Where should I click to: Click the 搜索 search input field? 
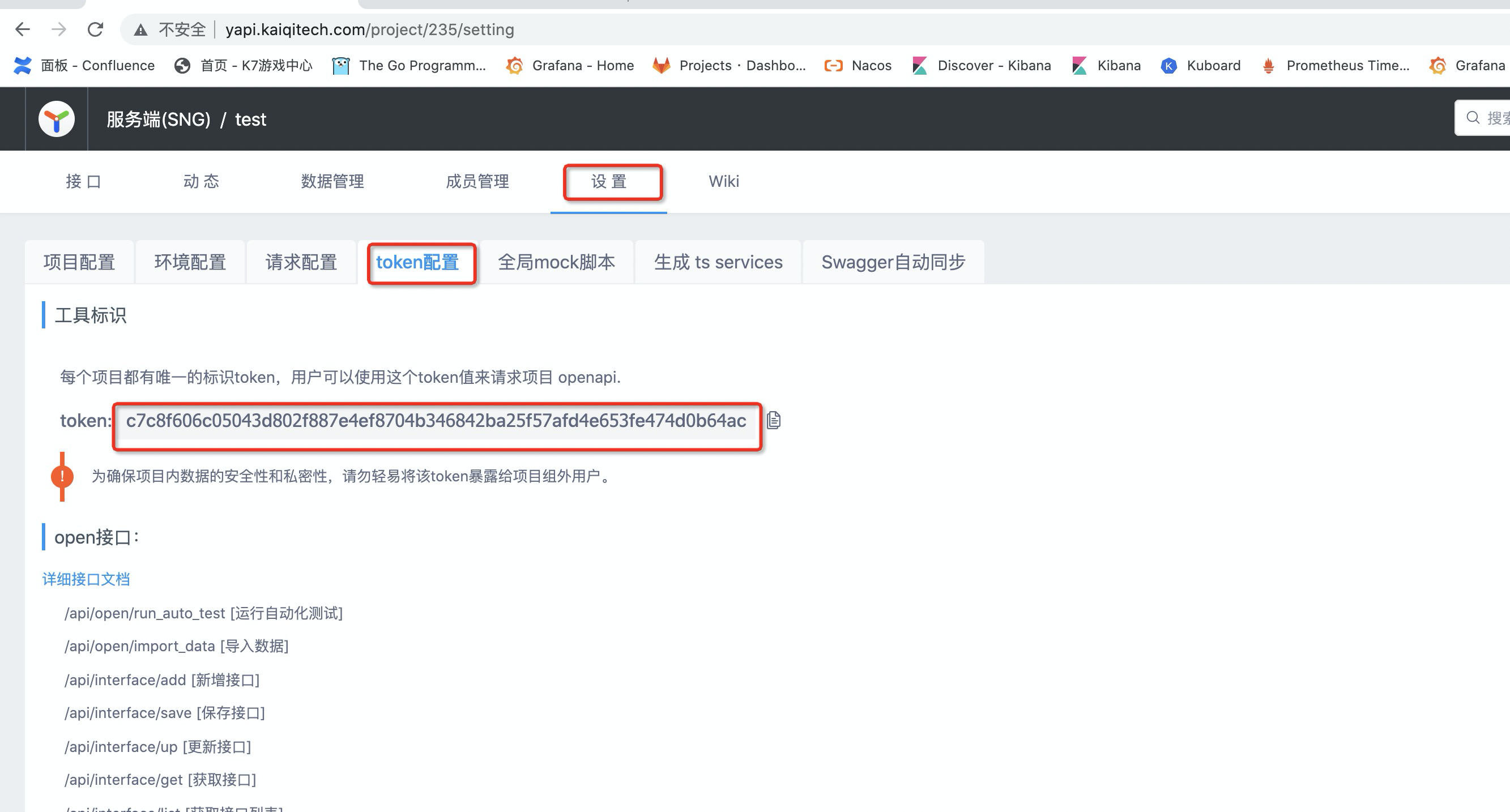(x=1483, y=118)
